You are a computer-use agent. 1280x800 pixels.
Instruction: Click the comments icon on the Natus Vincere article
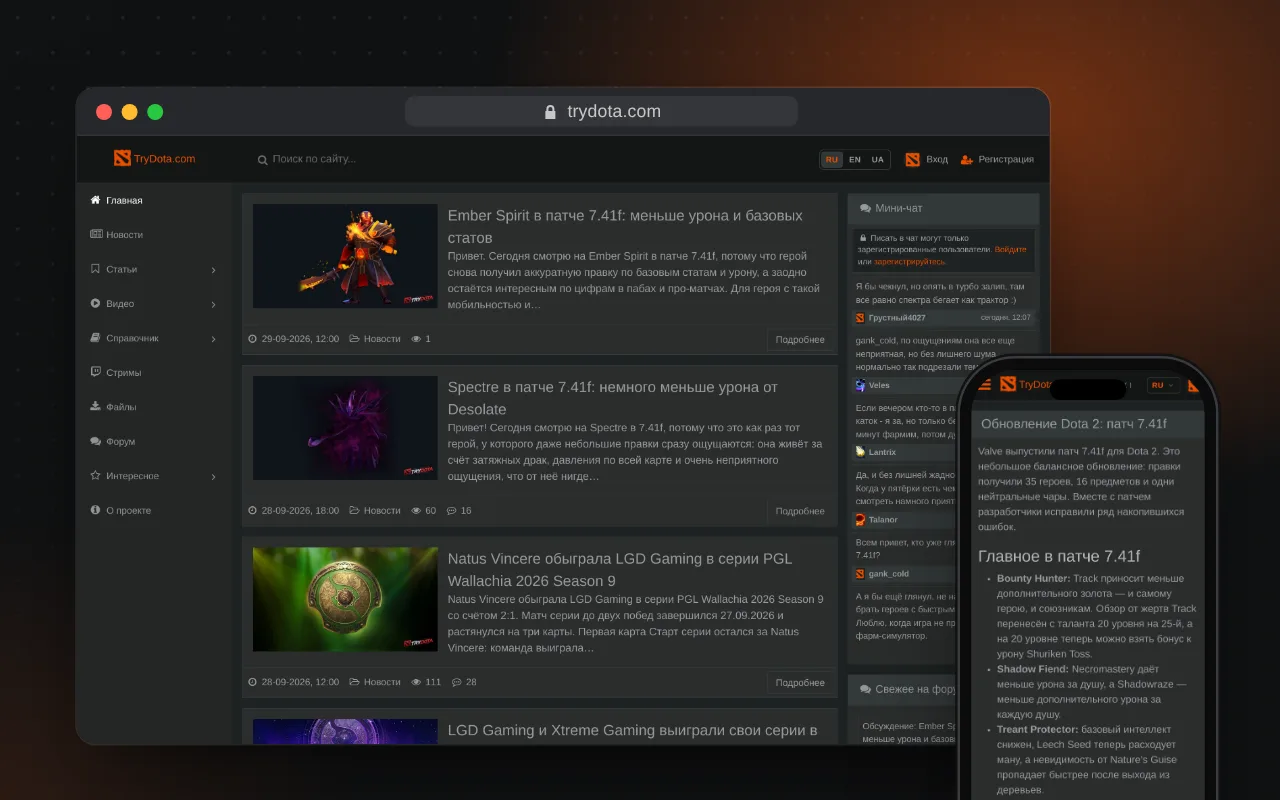(457, 682)
